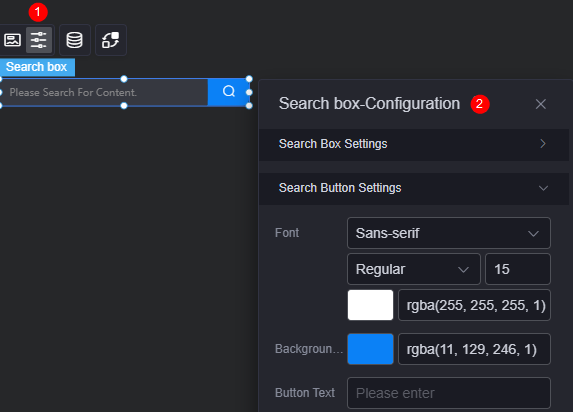Open the style image icon in toolbar
The width and height of the screenshot is (573, 412).
tap(12, 40)
